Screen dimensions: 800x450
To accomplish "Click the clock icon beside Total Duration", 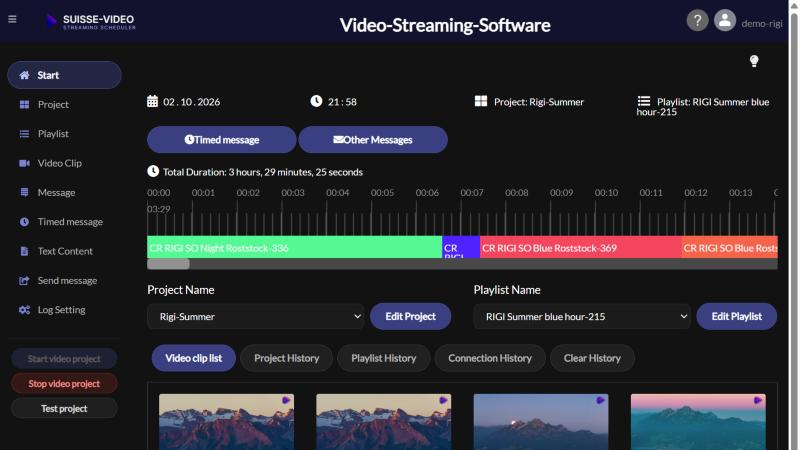I will pos(153,171).
